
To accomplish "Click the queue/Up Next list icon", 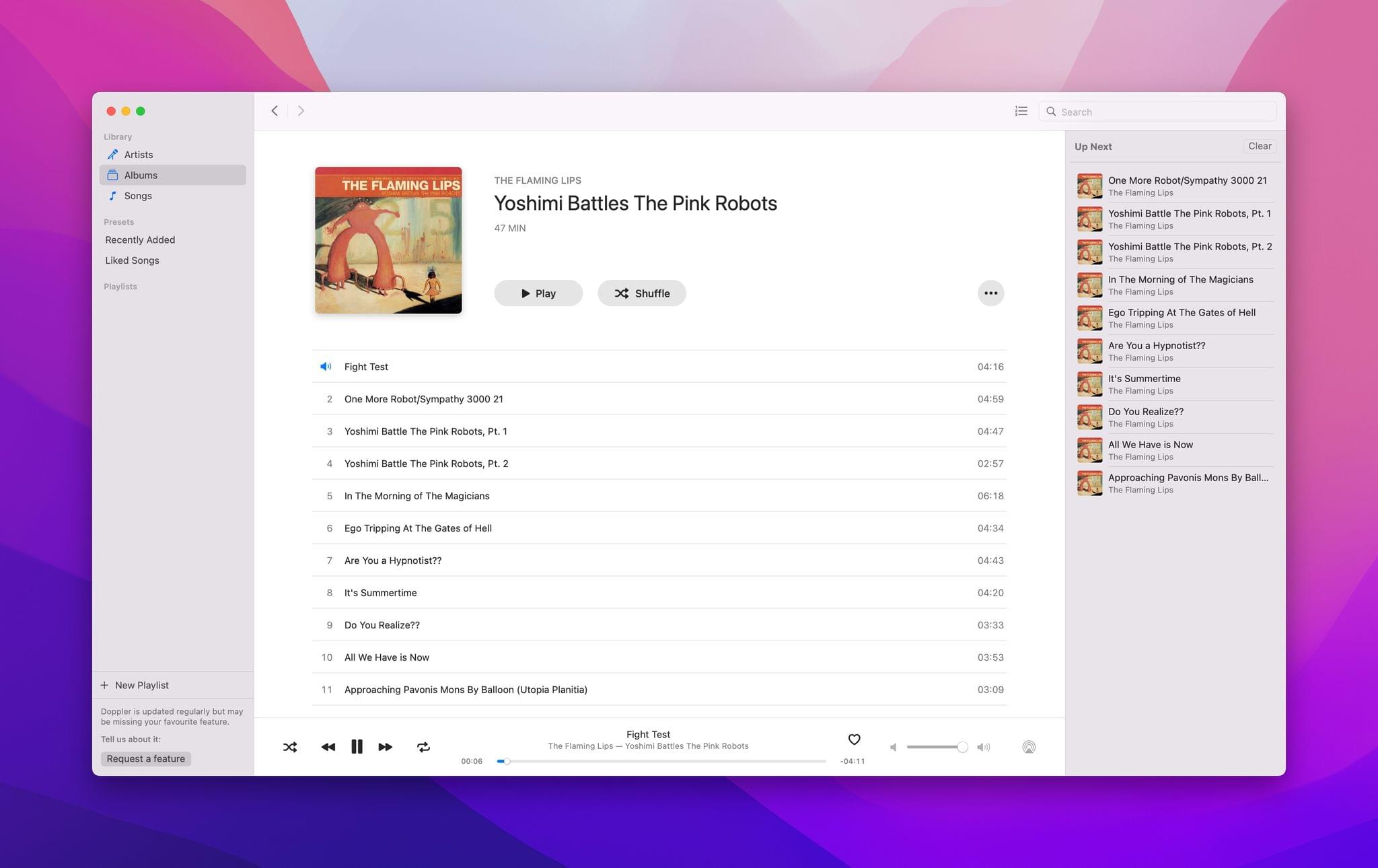I will click(1021, 111).
